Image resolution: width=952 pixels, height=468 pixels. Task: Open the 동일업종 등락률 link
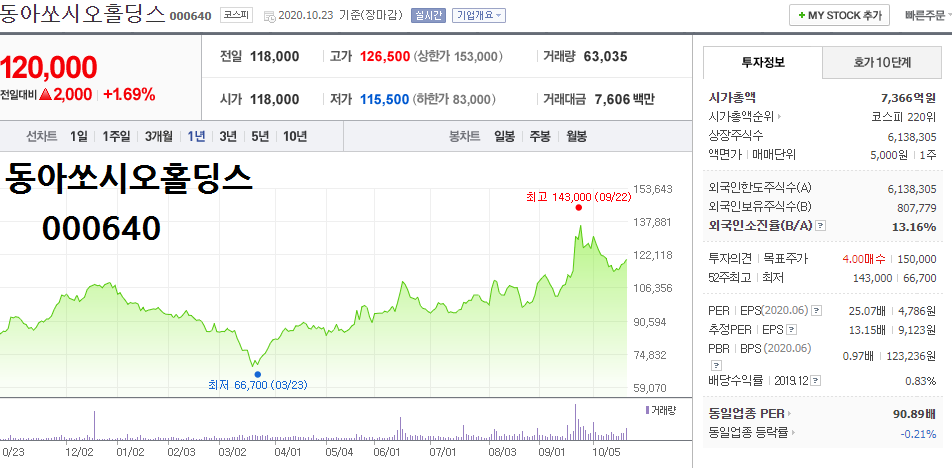752,433
